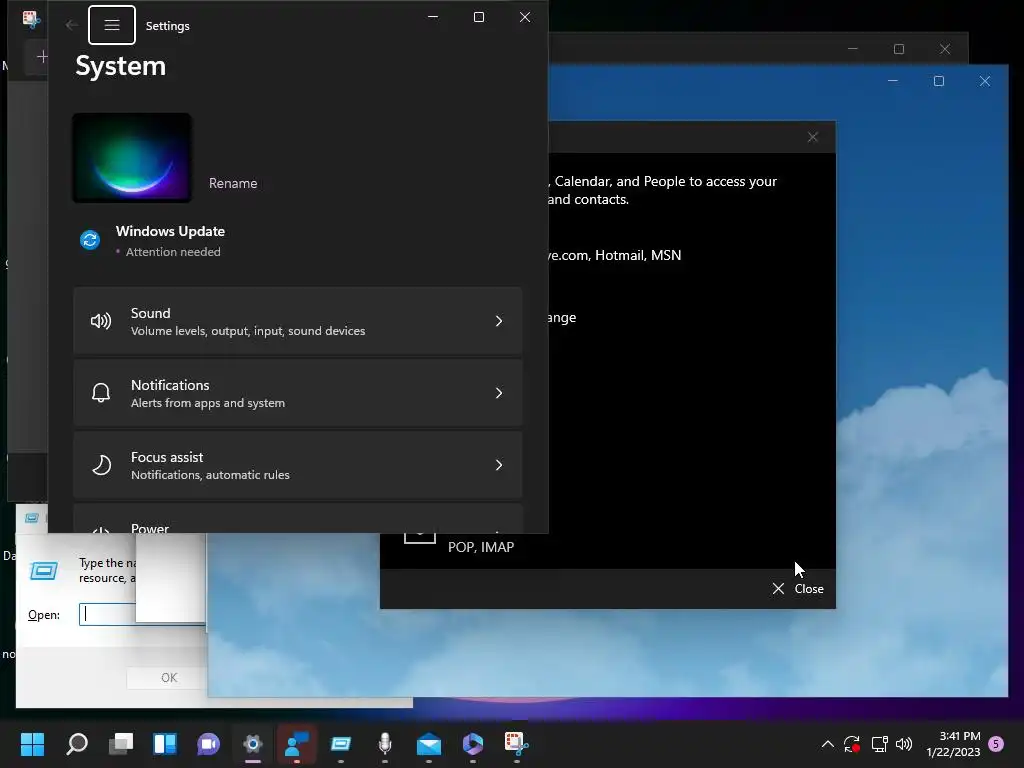This screenshot has width=1024, height=768.
Task: Switch to Settings gear on taskbar
Action: click(253, 744)
